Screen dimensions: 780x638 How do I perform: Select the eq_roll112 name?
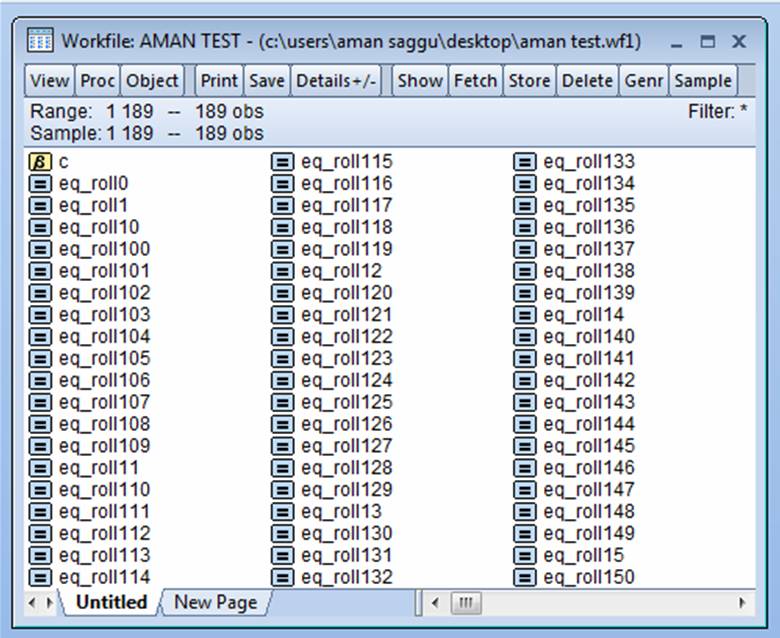[x=104, y=534]
